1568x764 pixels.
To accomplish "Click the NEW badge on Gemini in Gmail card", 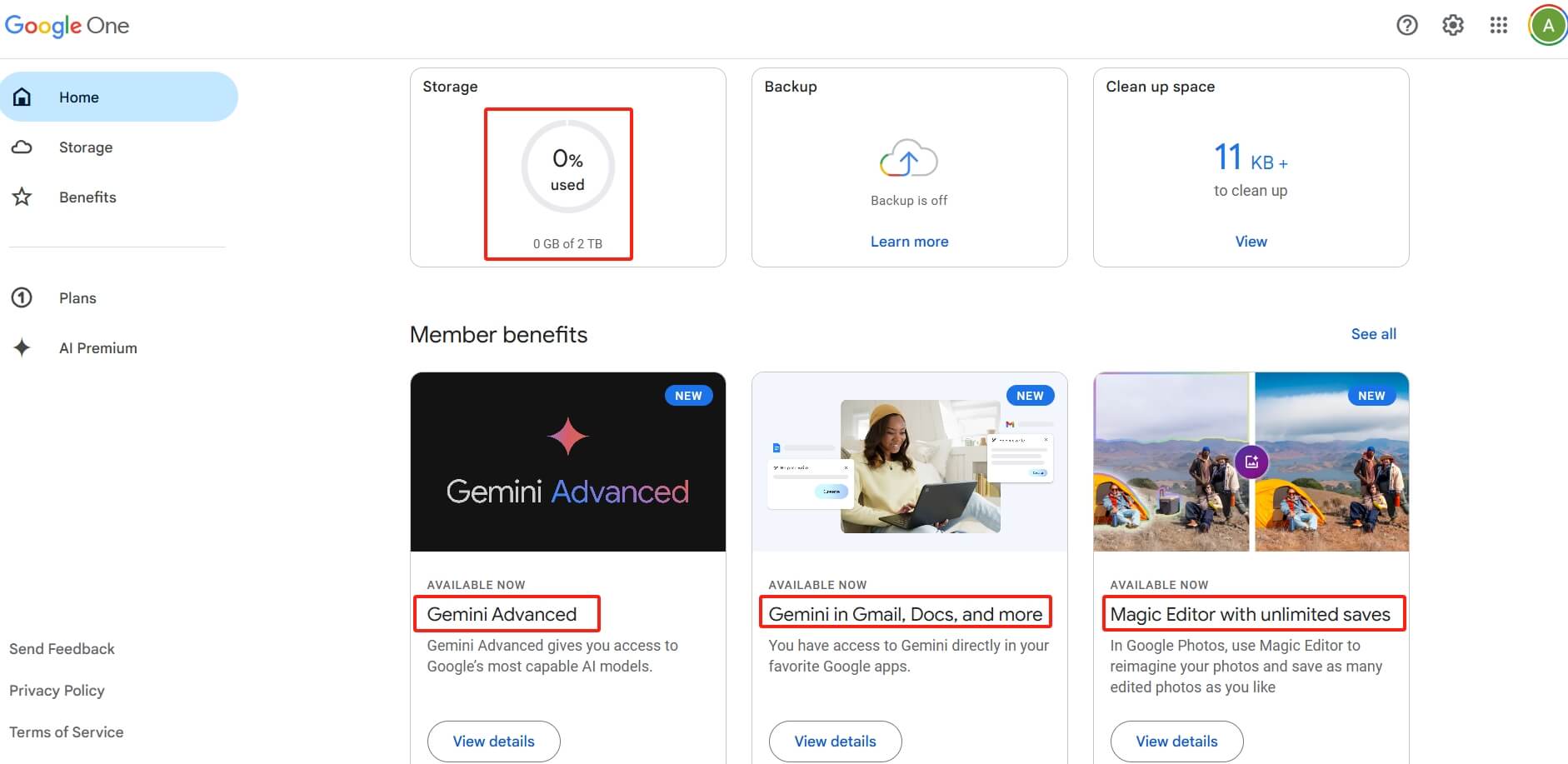I will [1030, 396].
